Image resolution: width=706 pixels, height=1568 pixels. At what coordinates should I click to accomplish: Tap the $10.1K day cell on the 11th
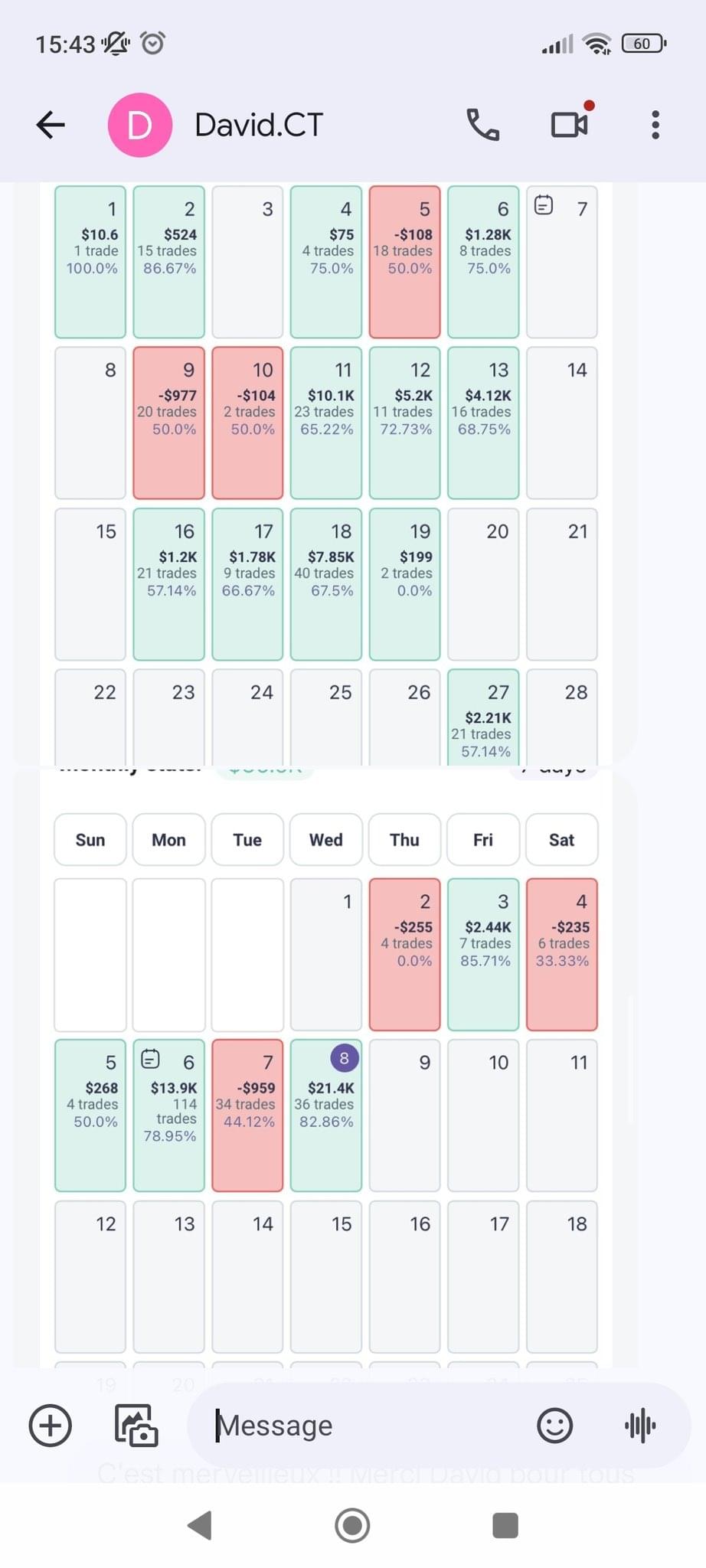pos(326,423)
